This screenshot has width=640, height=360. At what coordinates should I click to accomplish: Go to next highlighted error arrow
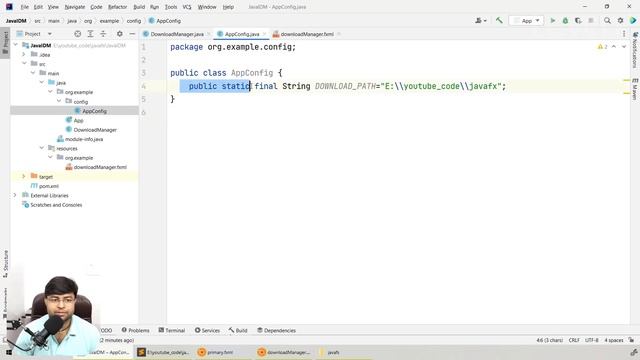624,47
